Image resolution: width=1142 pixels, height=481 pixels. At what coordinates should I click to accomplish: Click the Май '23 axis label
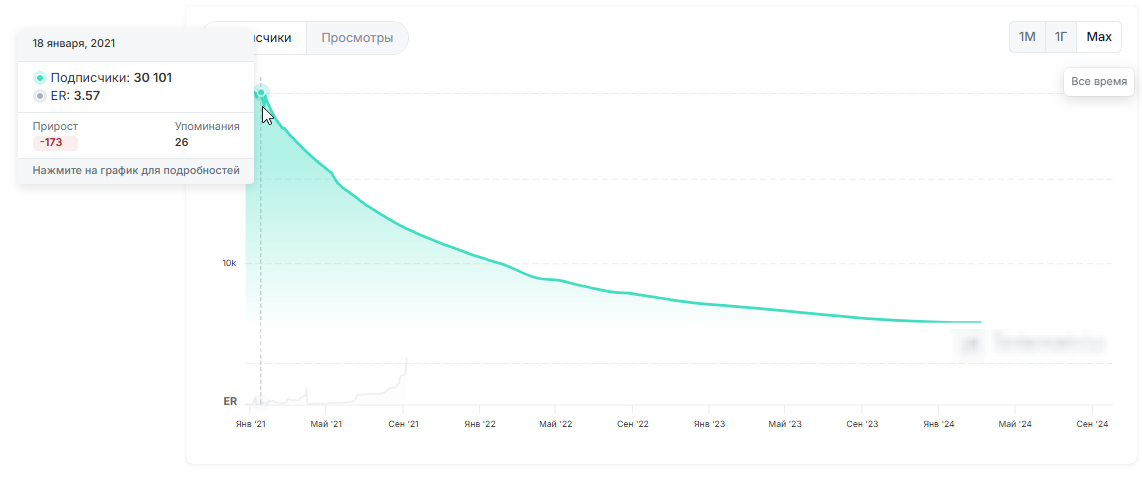[785, 425]
